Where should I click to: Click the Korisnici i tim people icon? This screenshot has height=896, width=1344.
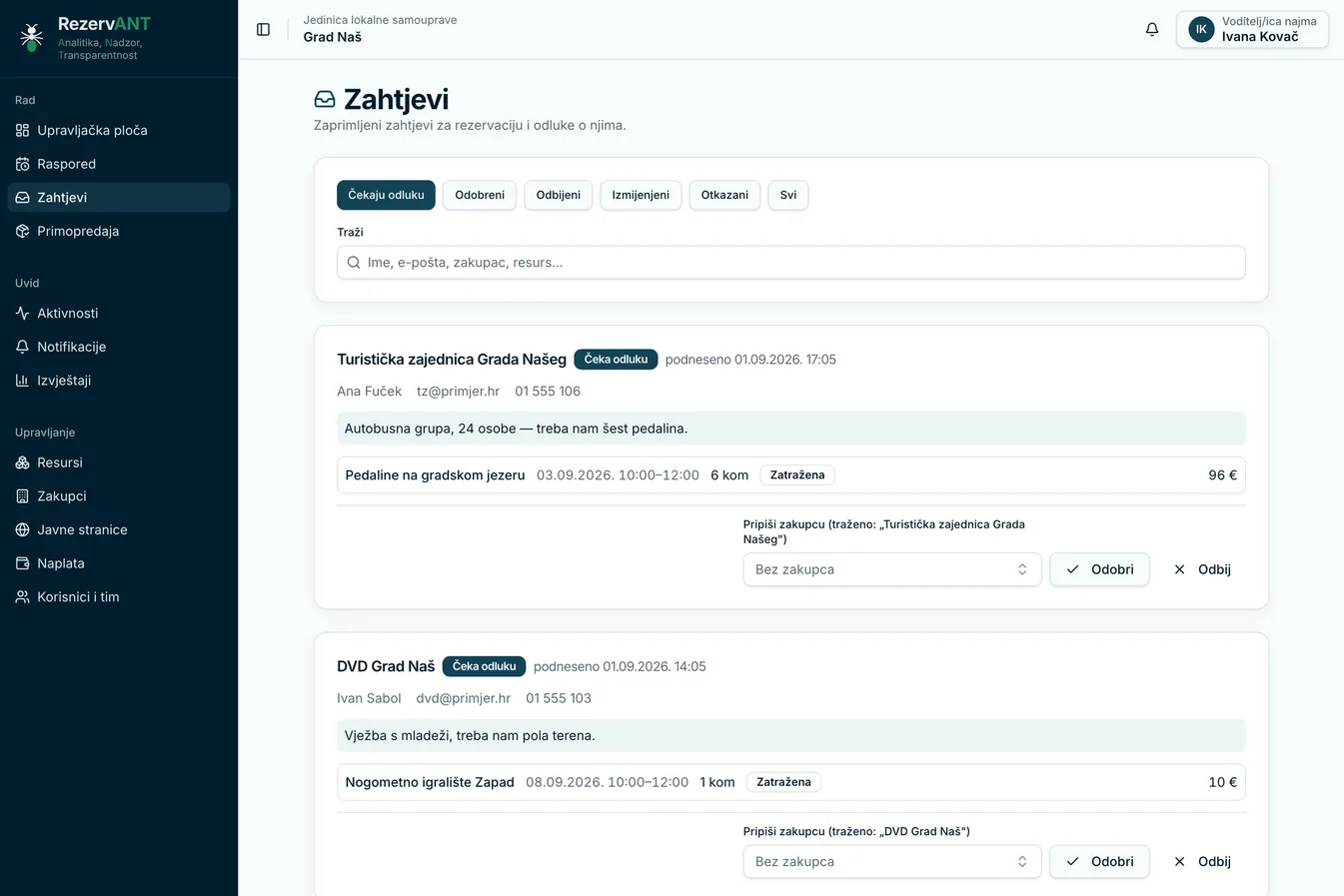pyautogui.click(x=22, y=597)
